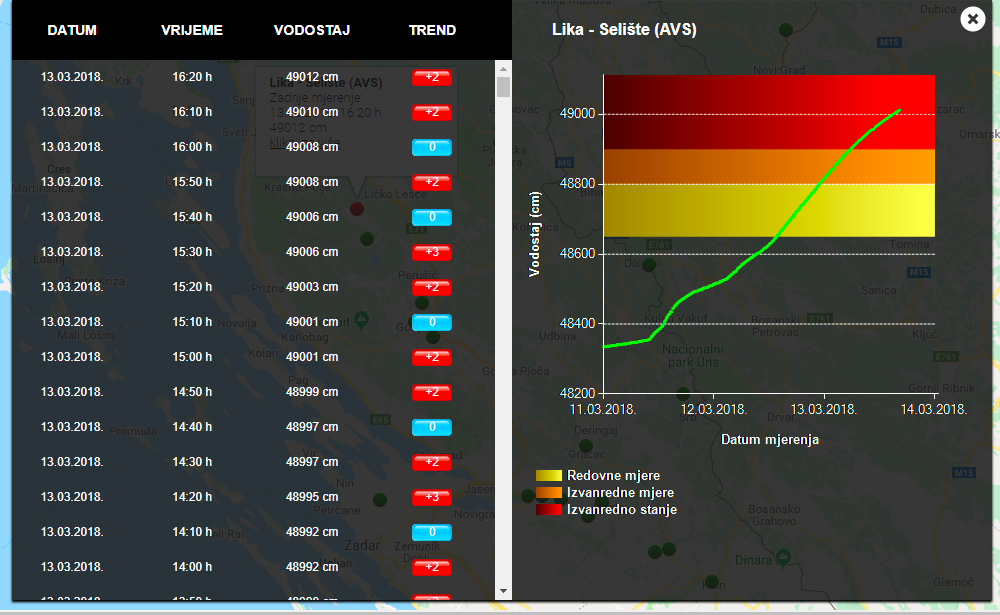Select the +3 trend badge at 14:20 h

click(x=432, y=497)
